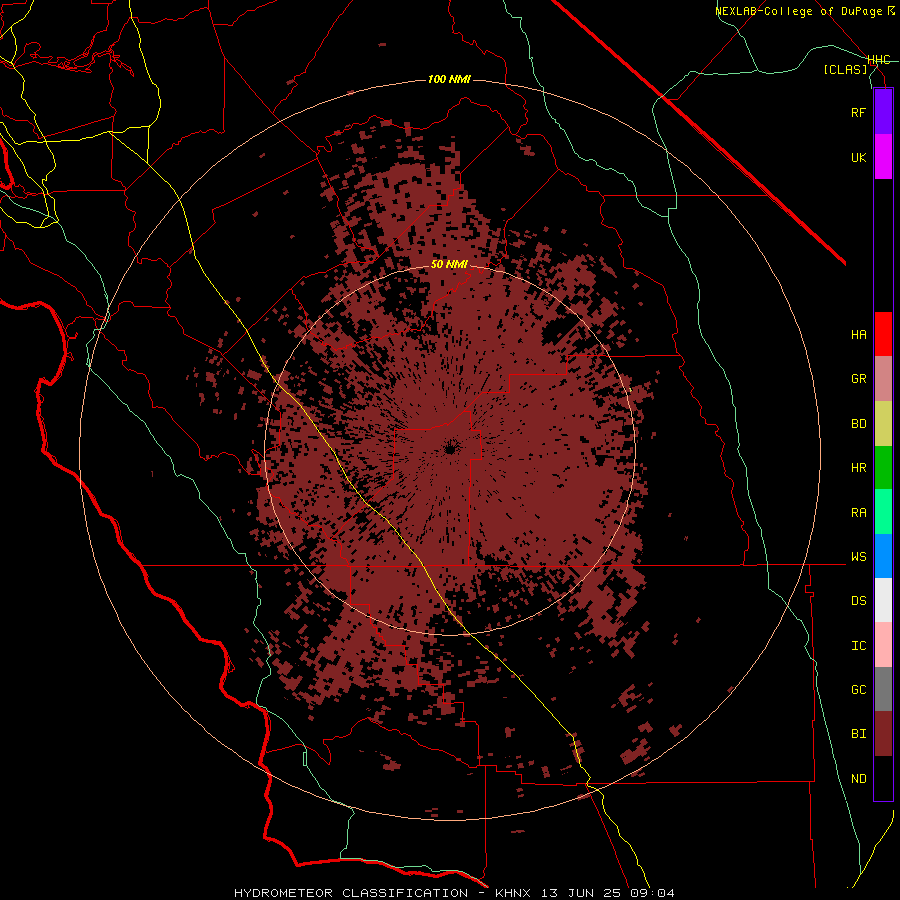This screenshot has width=900, height=900.
Task: Pick the HR green legend swatch
Action: [883, 468]
